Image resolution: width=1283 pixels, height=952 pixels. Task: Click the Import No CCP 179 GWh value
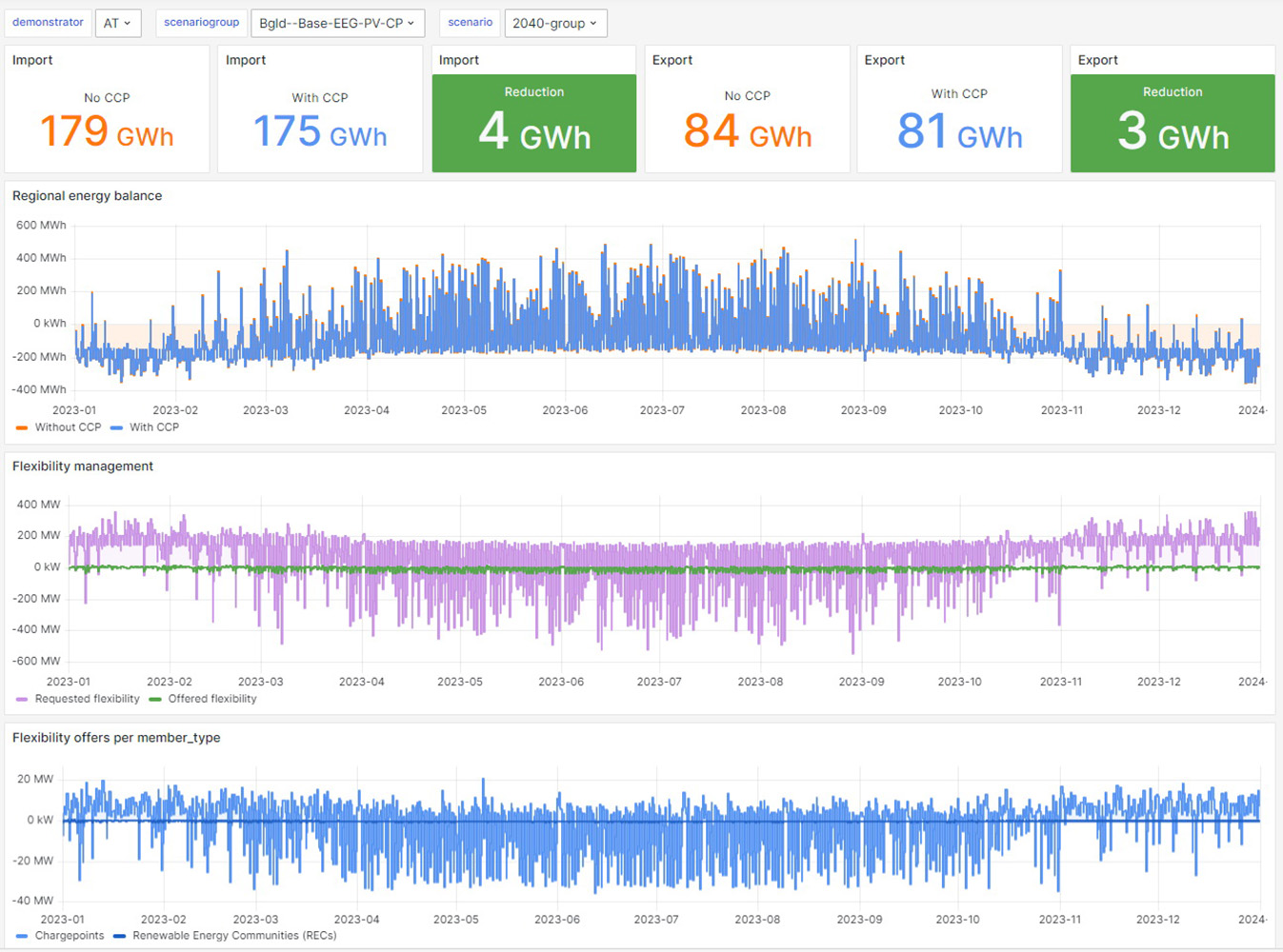(x=107, y=131)
